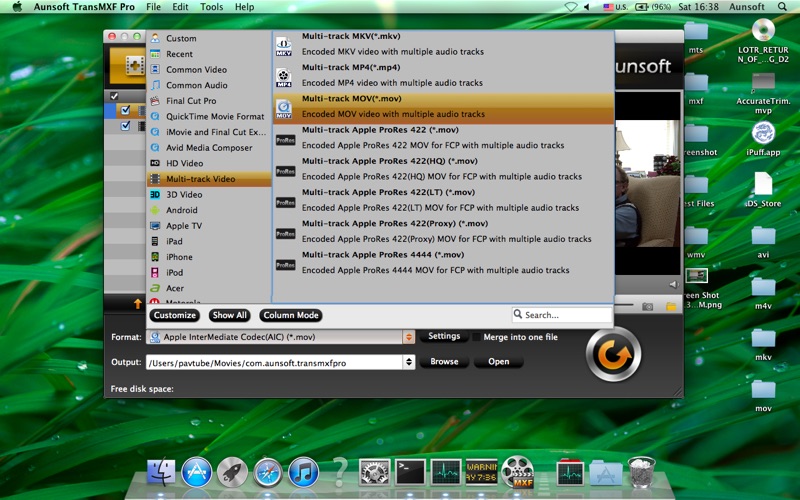Image resolution: width=800 pixels, height=500 pixels.
Task: Open the Format dropdown arrow
Action: click(x=409, y=338)
